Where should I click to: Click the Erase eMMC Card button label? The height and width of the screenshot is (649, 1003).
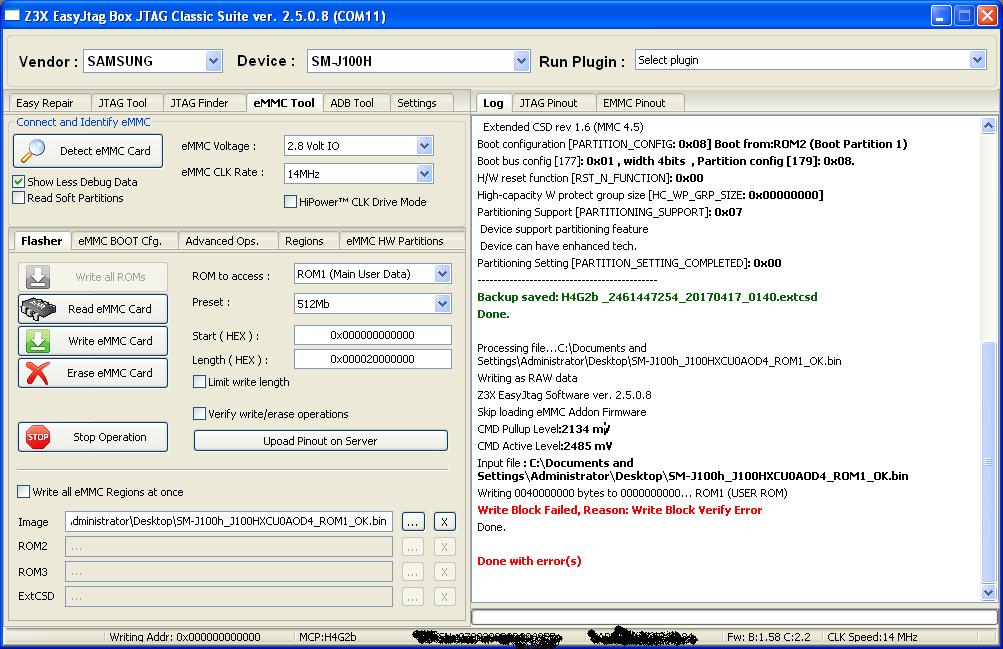click(110, 373)
